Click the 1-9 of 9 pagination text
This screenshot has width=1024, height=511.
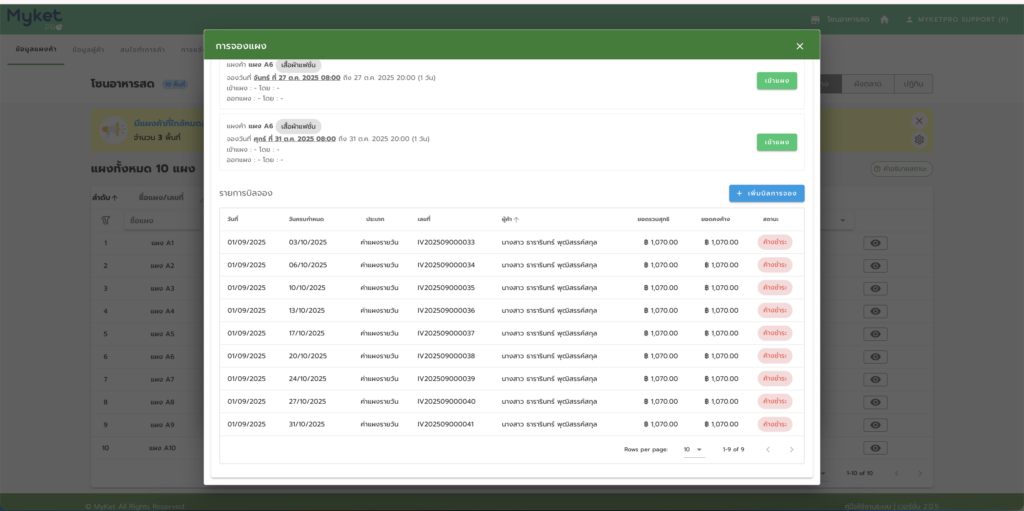pyautogui.click(x=733, y=450)
